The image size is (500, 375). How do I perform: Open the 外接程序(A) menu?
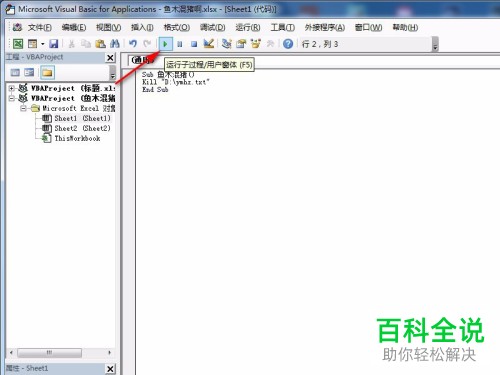(x=325, y=27)
